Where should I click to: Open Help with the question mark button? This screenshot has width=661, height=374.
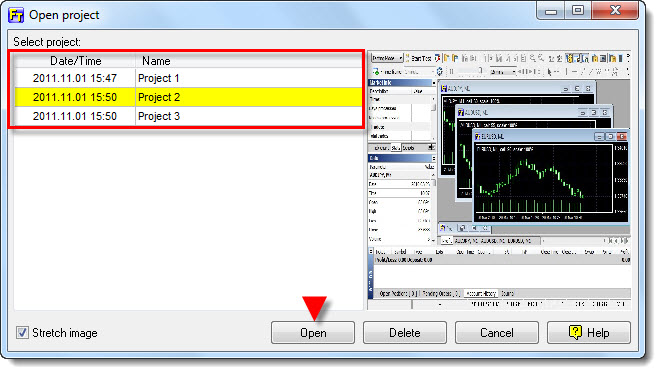[x=589, y=333]
